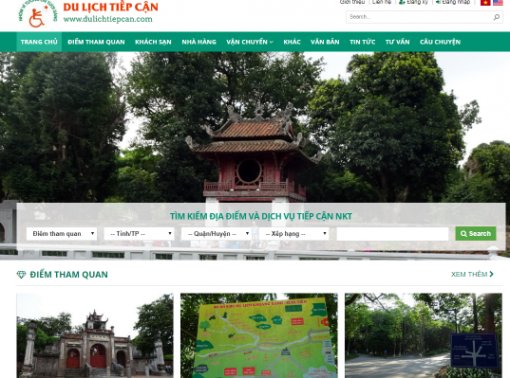Open the Nhà hàng menu item
This screenshot has width=510, height=378.
[x=199, y=42]
